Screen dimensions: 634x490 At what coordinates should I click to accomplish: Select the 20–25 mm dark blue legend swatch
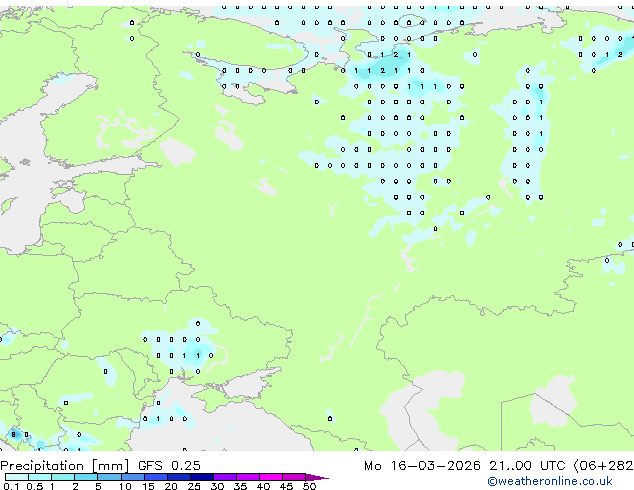tap(179, 477)
